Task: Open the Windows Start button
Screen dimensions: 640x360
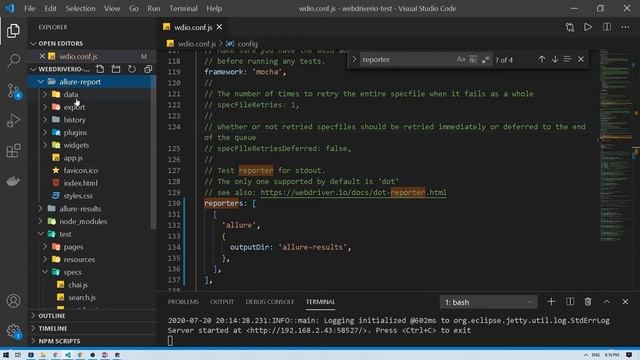Action: coord(6,355)
